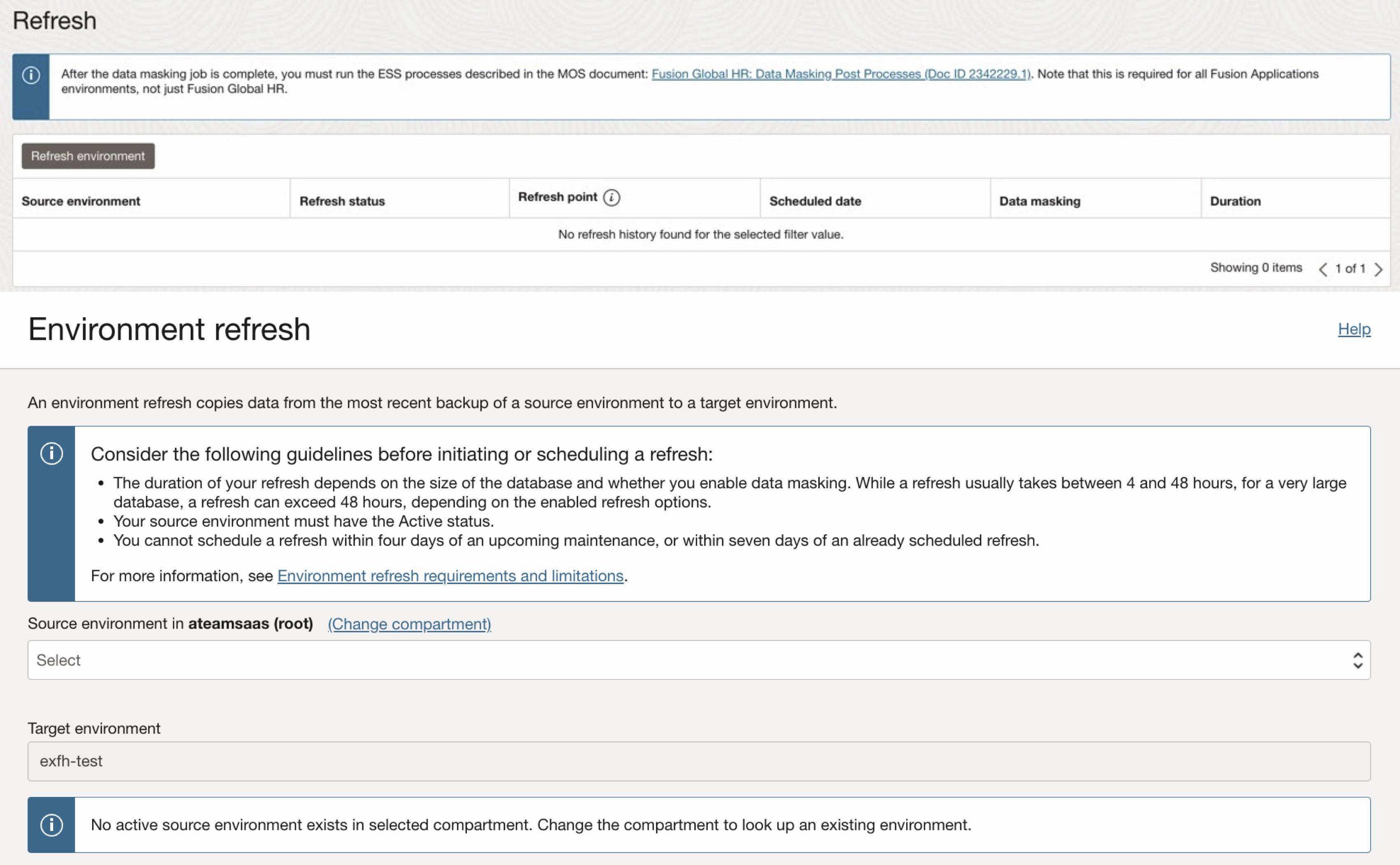
Task: Go to previous page arrow in table
Action: 1323,269
